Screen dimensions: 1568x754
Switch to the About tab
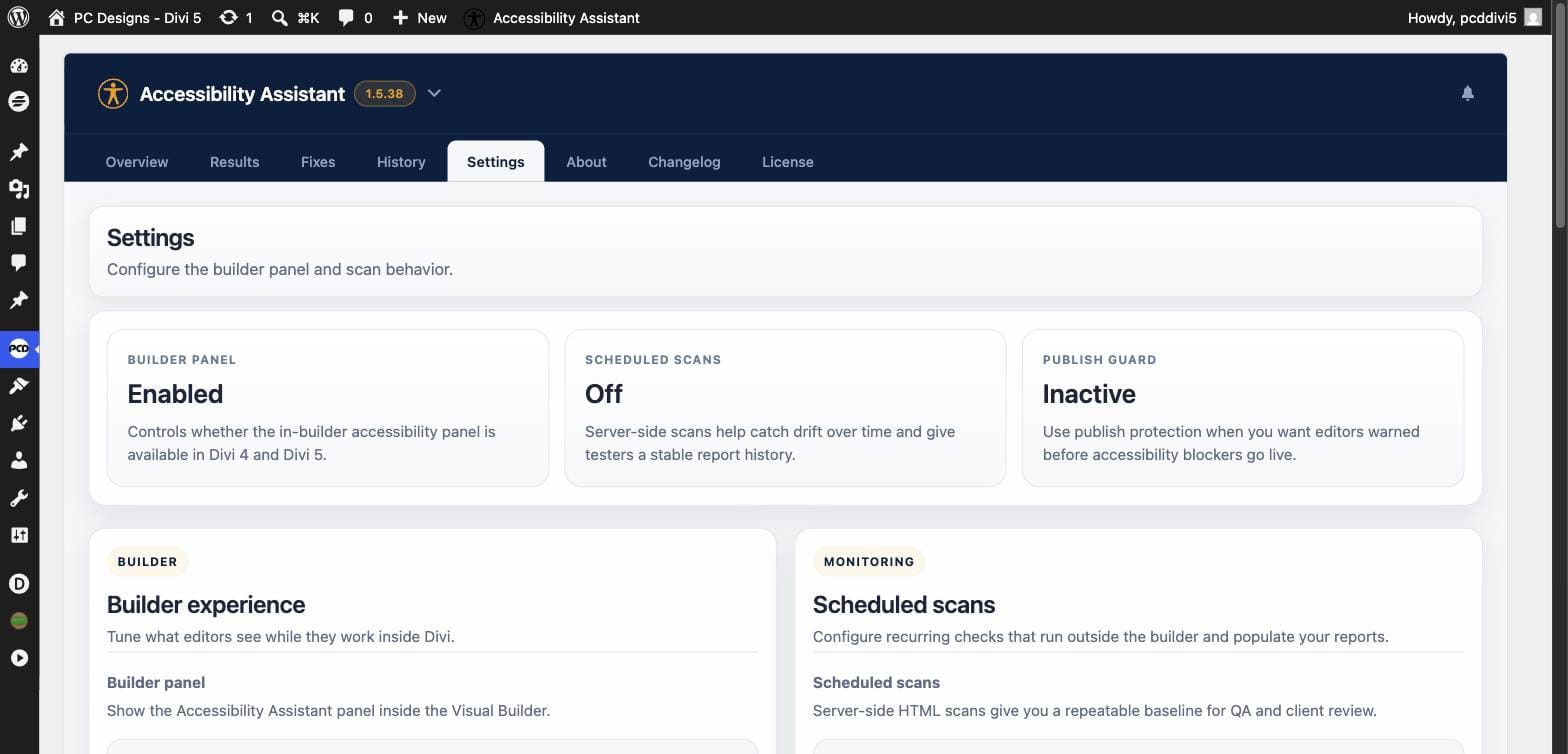tap(586, 162)
